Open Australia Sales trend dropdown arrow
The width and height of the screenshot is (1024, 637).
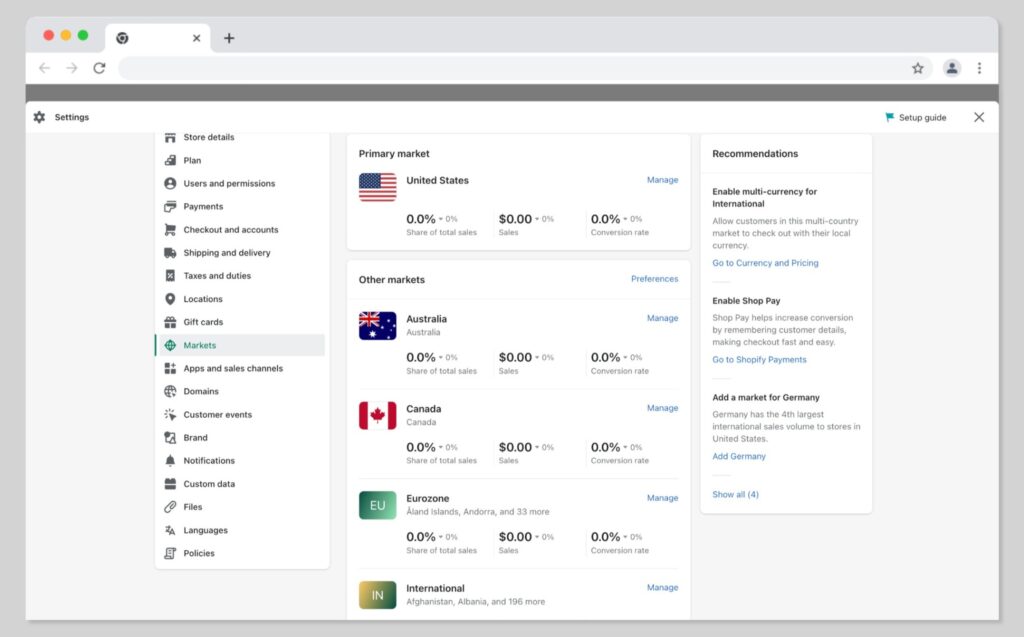(x=538, y=358)
